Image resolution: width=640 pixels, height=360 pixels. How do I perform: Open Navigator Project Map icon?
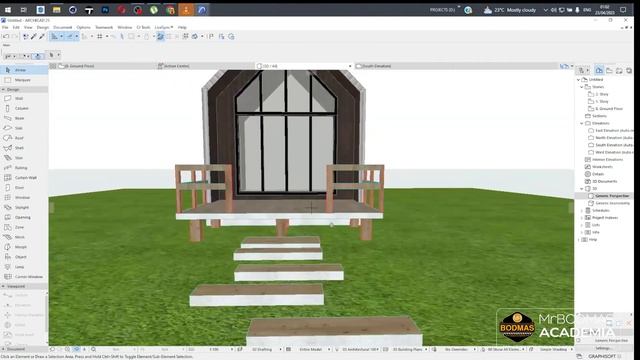point(599,70)
